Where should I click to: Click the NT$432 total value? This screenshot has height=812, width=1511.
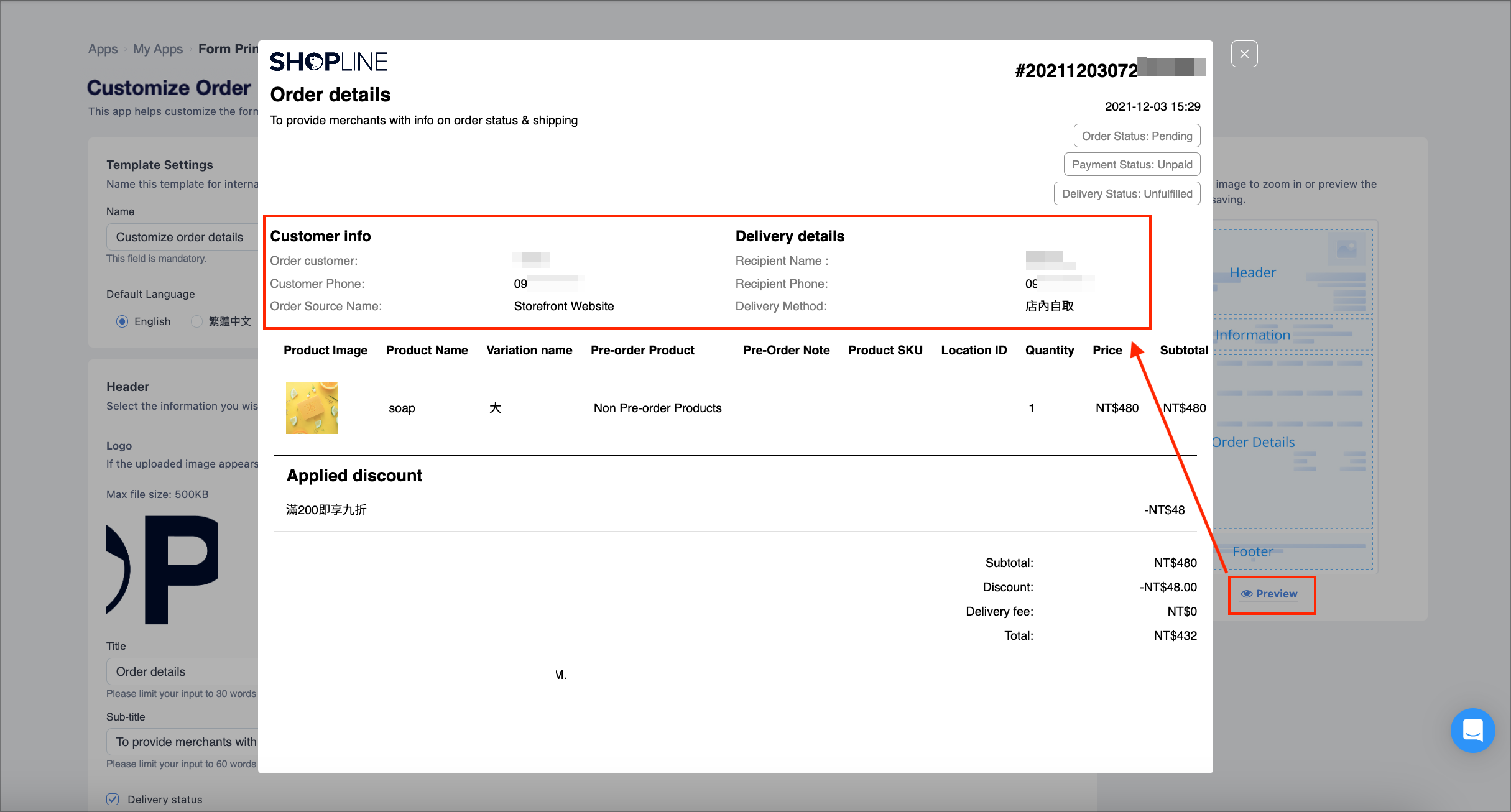(1175, 635)
